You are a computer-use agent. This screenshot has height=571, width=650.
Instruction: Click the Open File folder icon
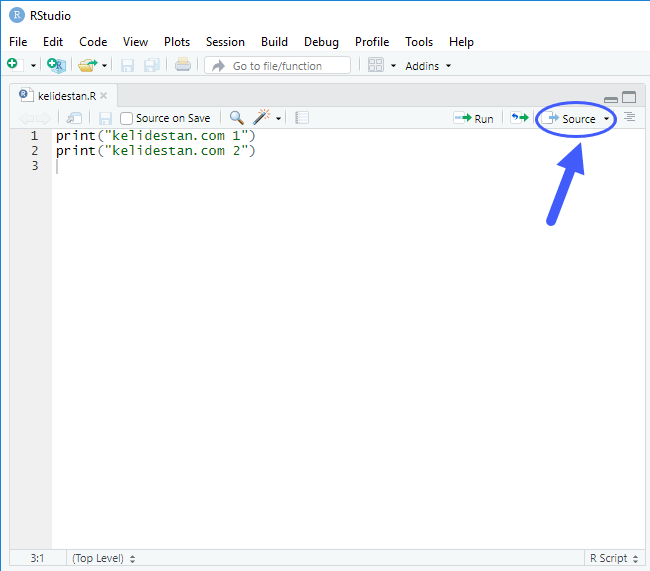tap(88, 65)
